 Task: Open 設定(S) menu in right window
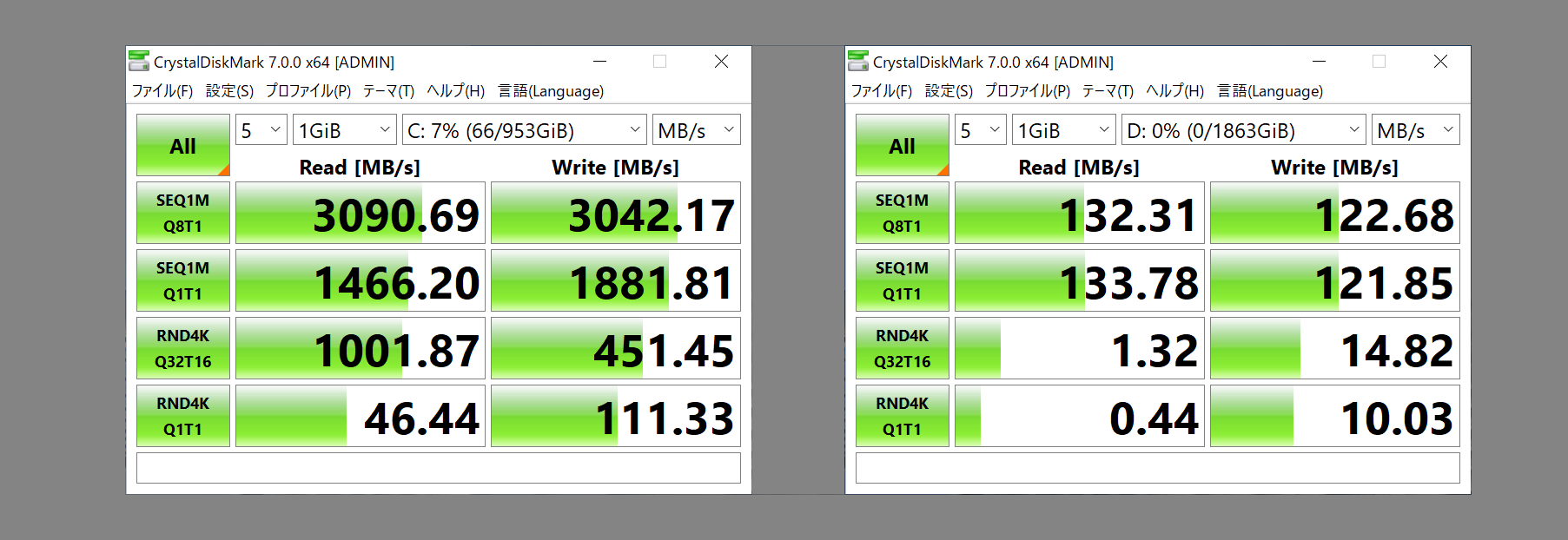[949, 91]
